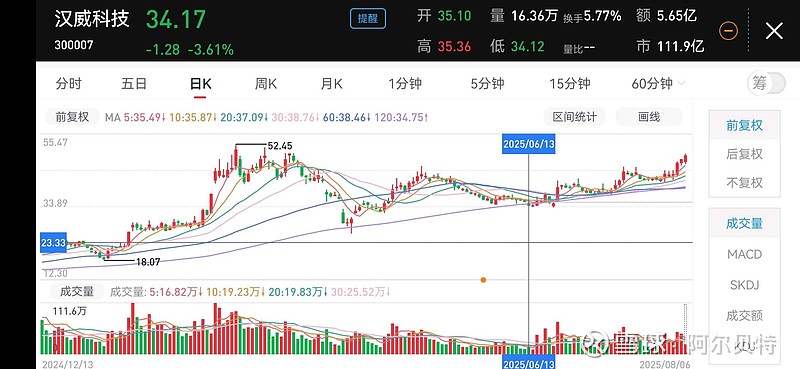
Task: Expand the 60分钟 period dropdown
Action: [658, 84]
